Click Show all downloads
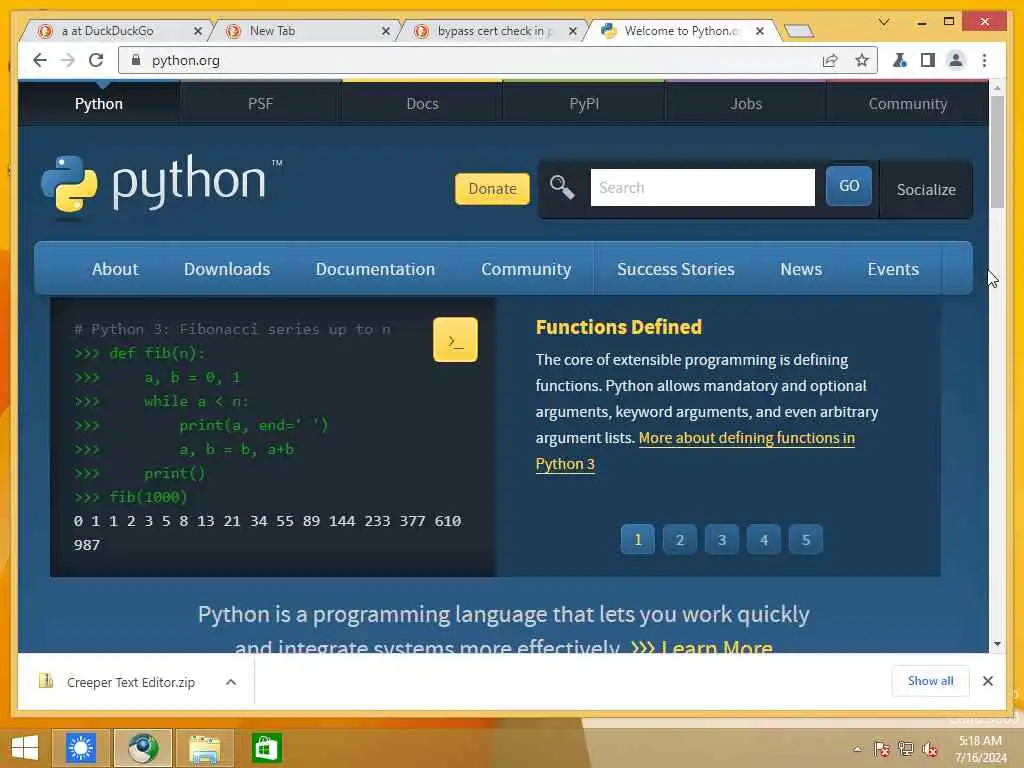 click(x=930, y=681)
